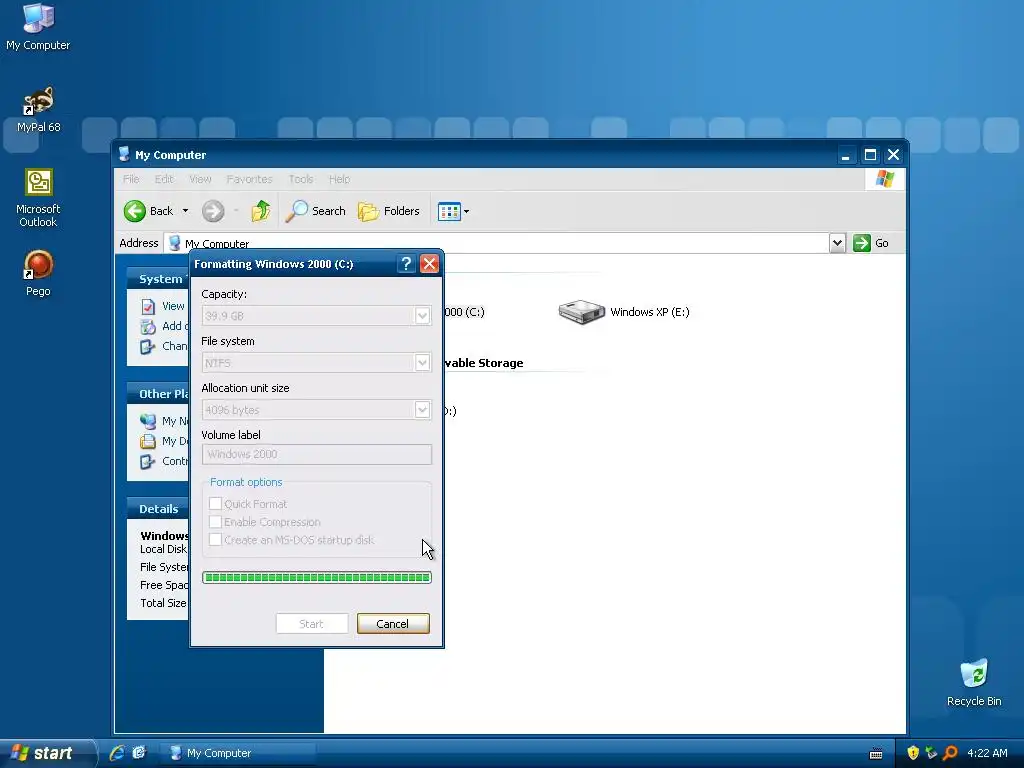Viewport: 1024px width, 768px height.
Task: Click the 4:22 AM clock
Action: tap(987, 753)
